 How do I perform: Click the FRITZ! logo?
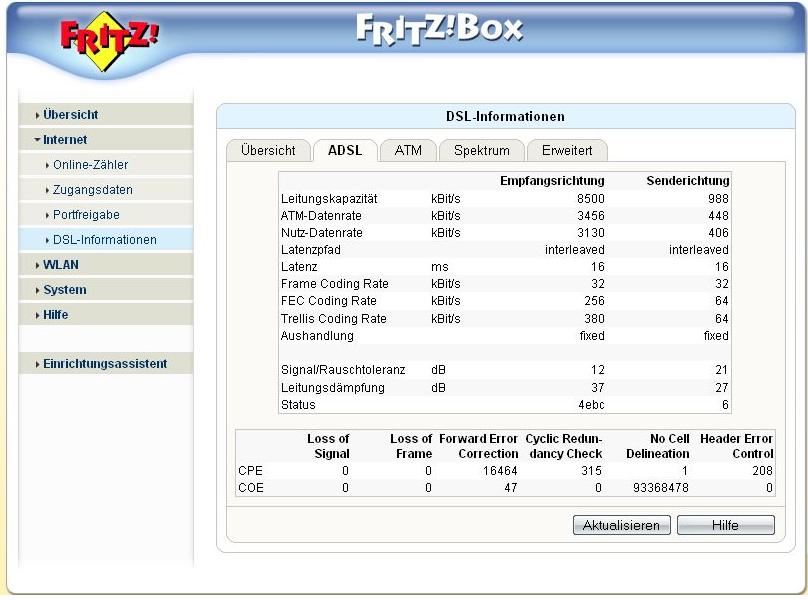(x=110, y=41)
